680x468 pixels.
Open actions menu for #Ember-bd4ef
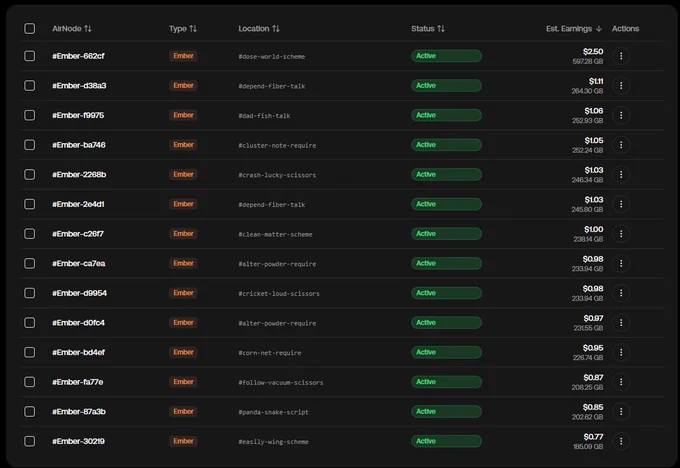(621, 352)
